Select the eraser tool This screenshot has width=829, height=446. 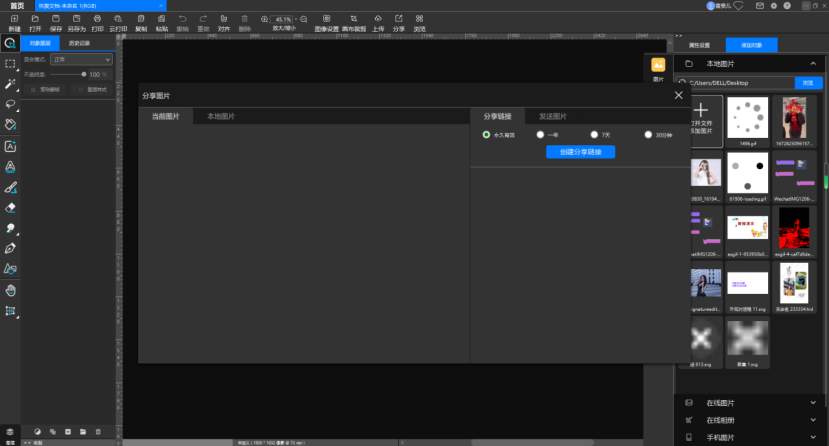[10, 208]
